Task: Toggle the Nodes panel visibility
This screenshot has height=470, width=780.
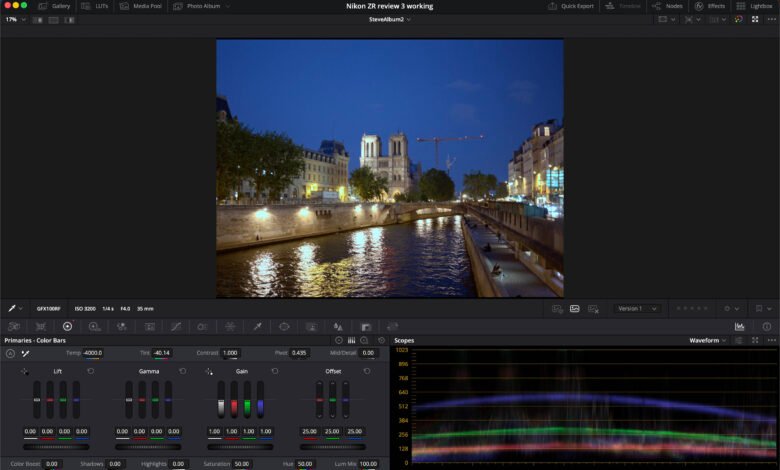Action: tap(668, 6)
